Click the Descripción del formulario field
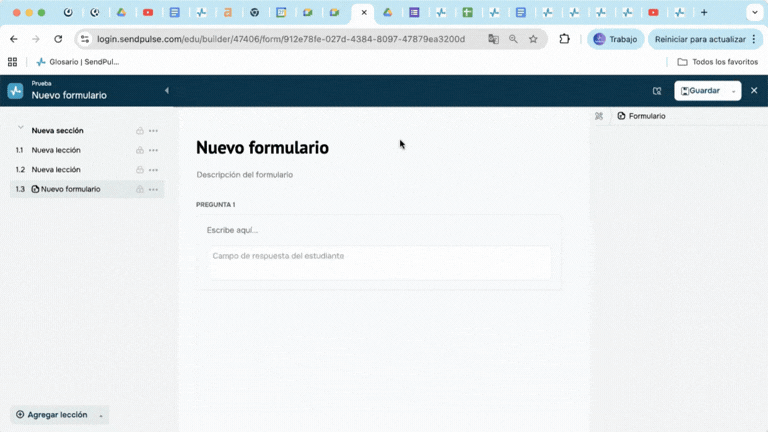The height and width of the screenshot is (432, 768). point(244,175)
